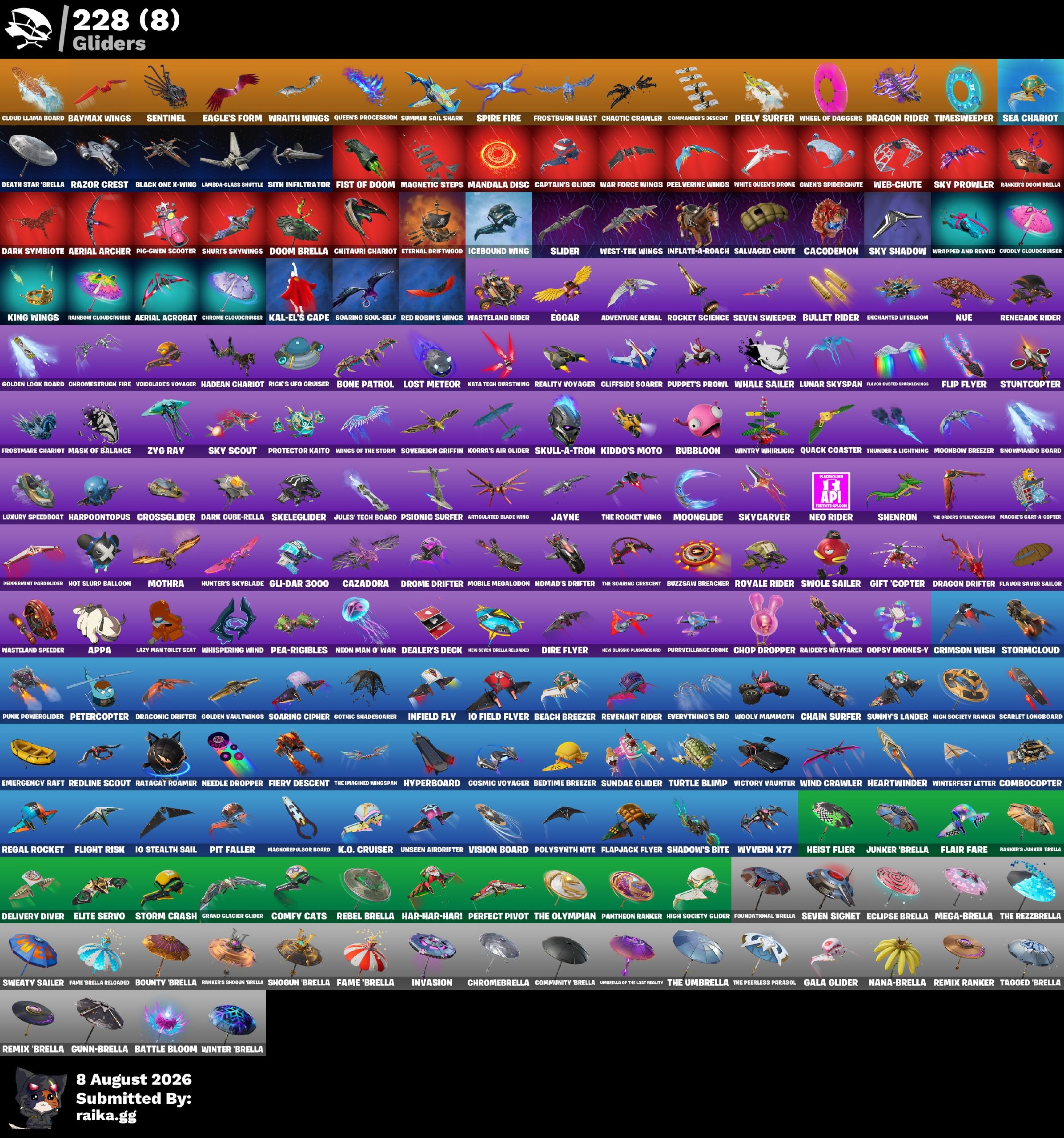Click the "raika.gg" submitter name
1064x1138 pixels.
coord(107,1116)
